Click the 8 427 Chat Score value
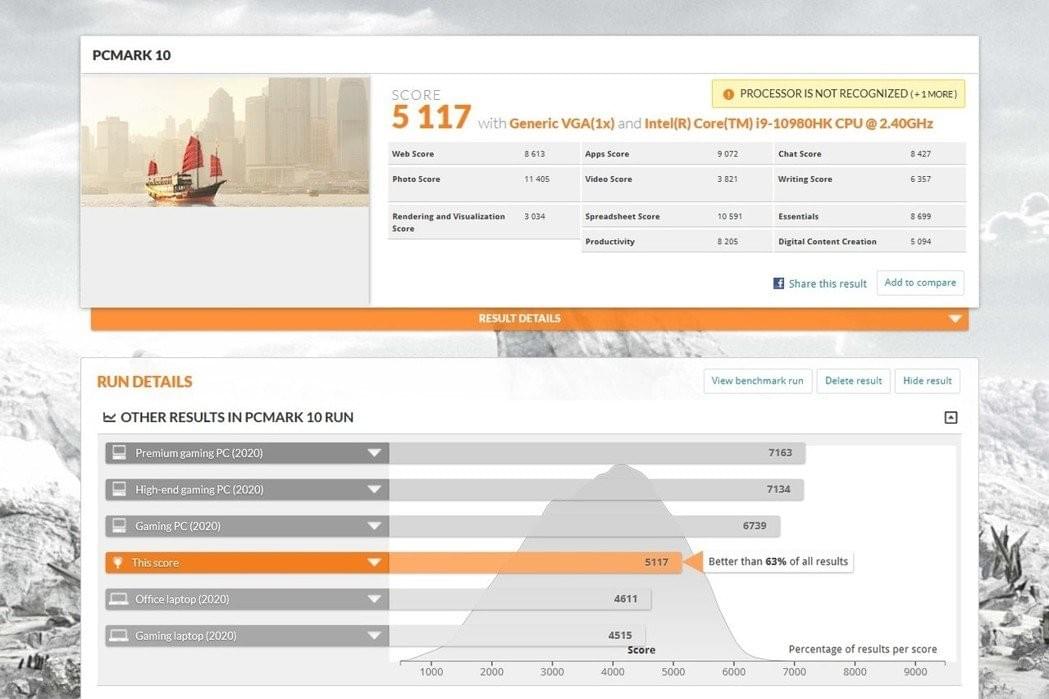Image resolution: width=1049 pixels, height=699 pixels. click(921, 154)
